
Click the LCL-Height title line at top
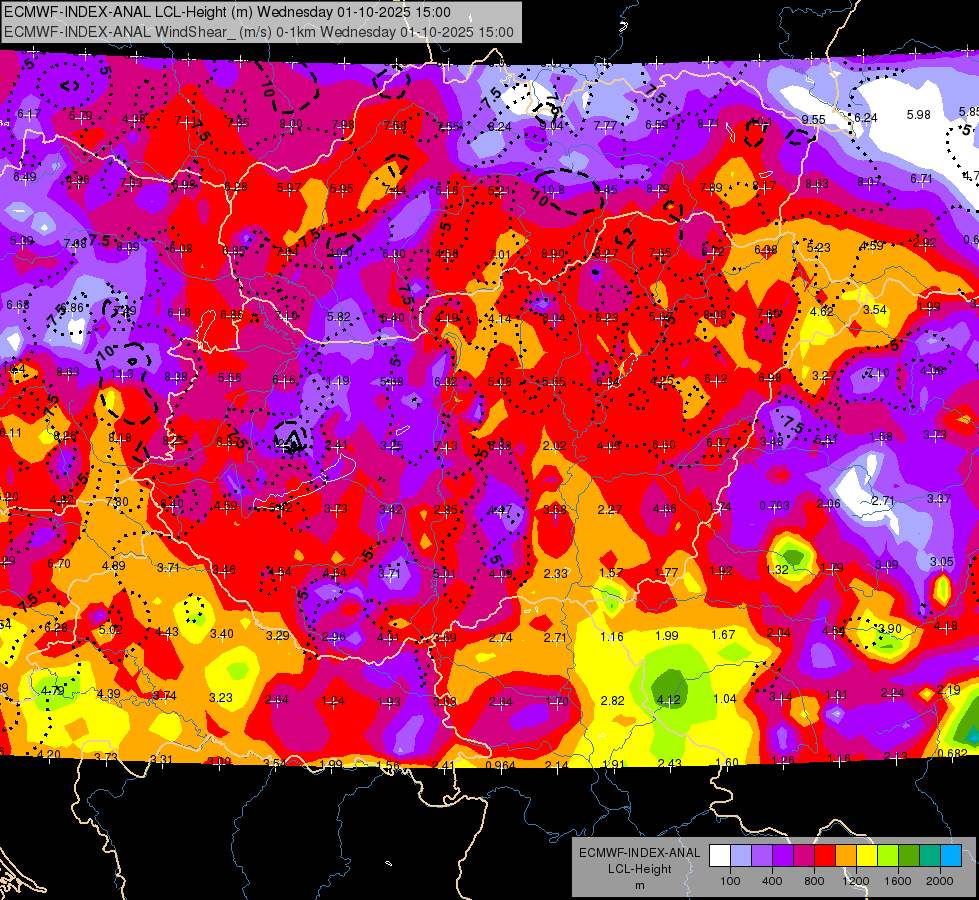coord(227,12)
